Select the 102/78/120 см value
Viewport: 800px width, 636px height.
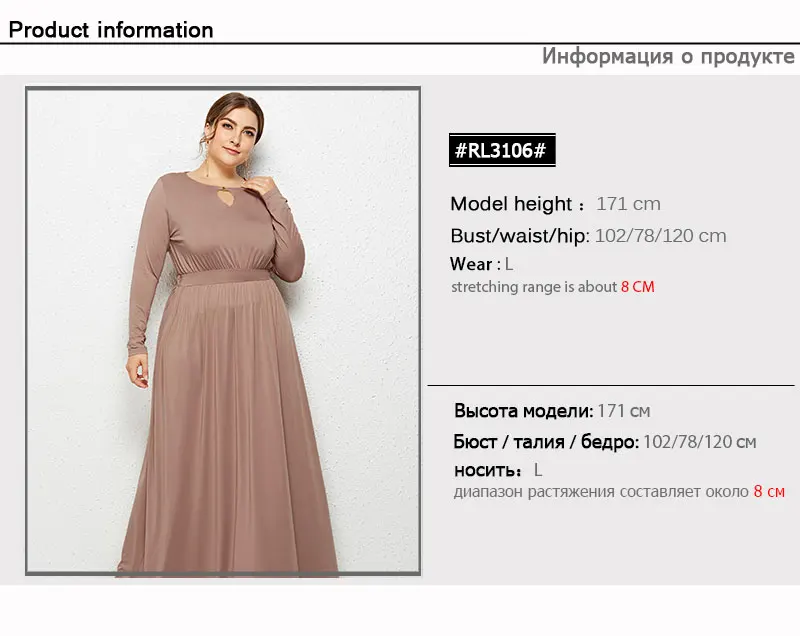click(699, 442)
